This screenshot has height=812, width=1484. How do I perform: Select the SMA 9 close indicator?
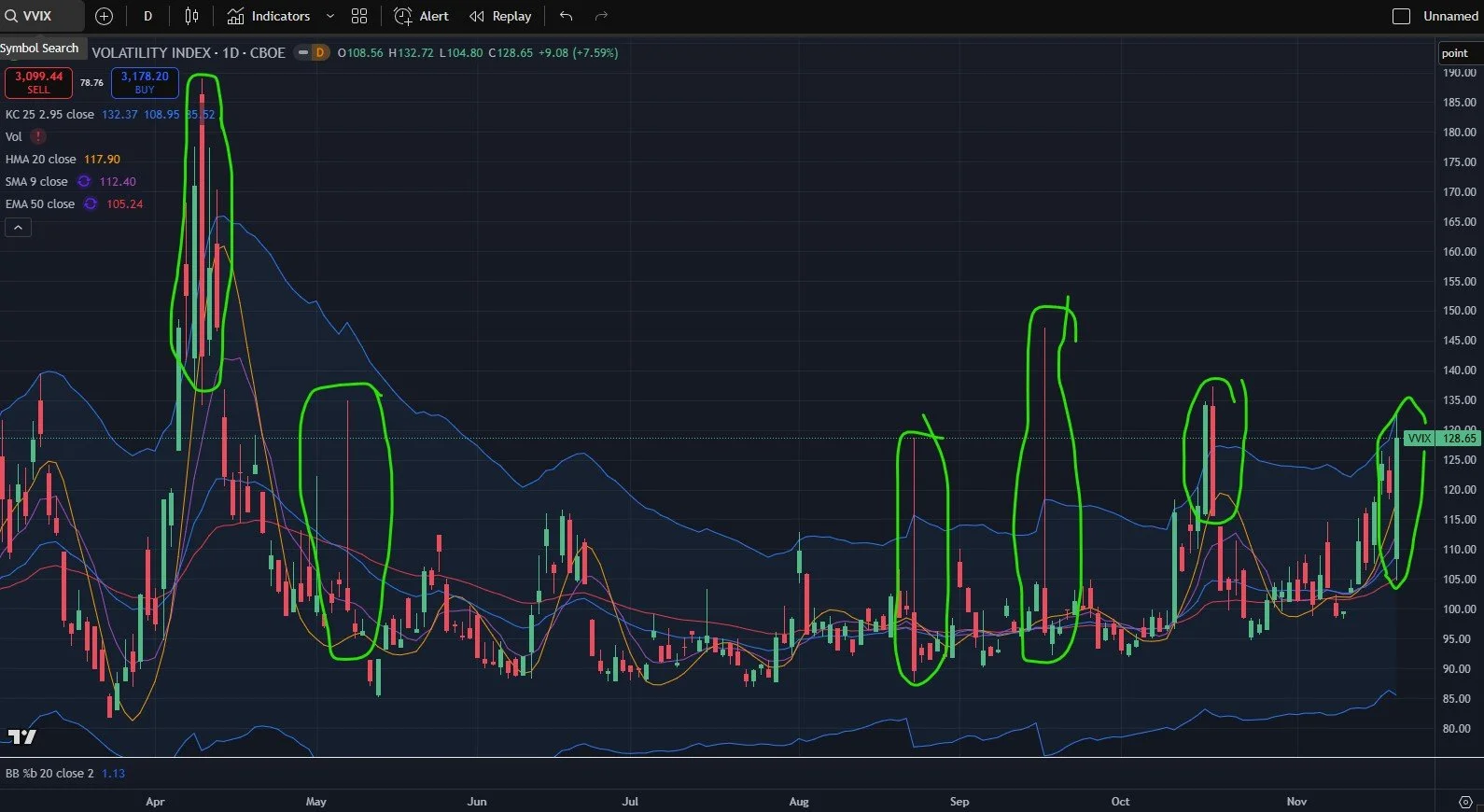36,181
